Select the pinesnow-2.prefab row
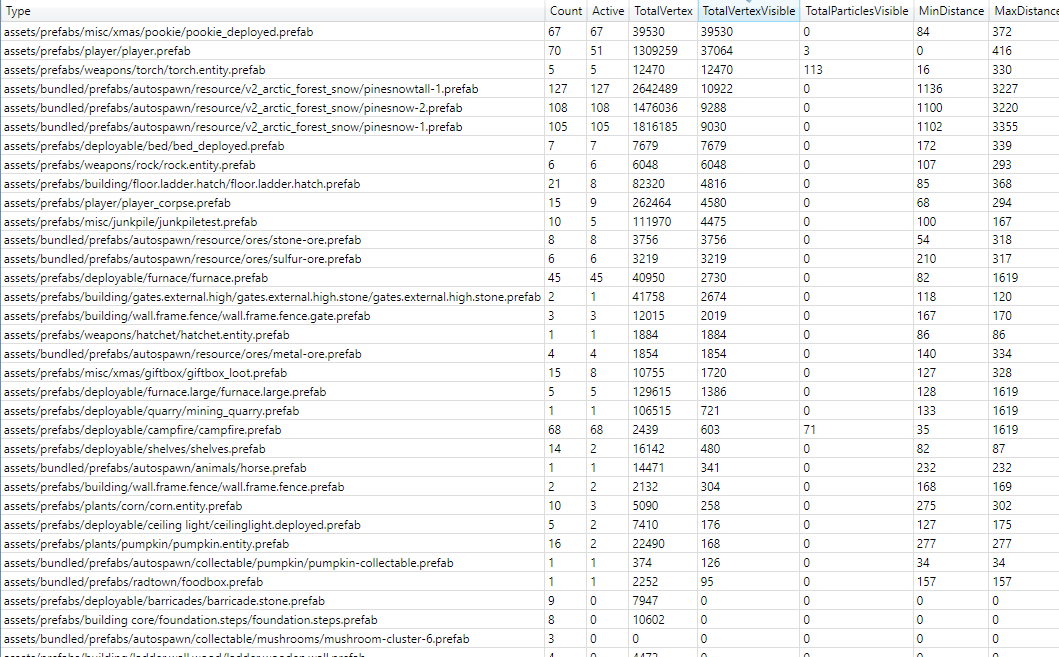The height and width of the screenshot is (657, 1059). click(530, 107)
